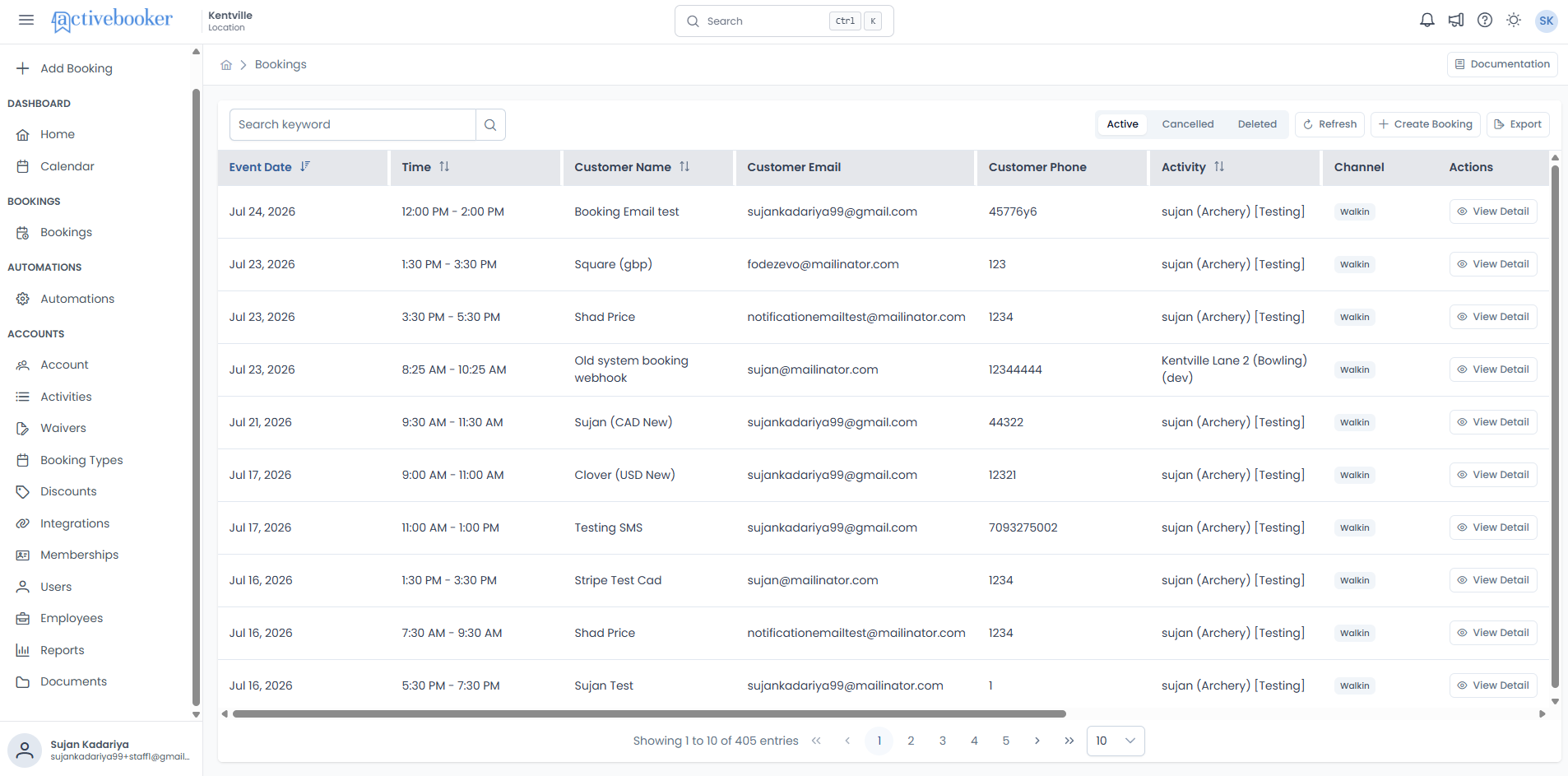
Task: Open the Kentville location selector
Action: 230,21
